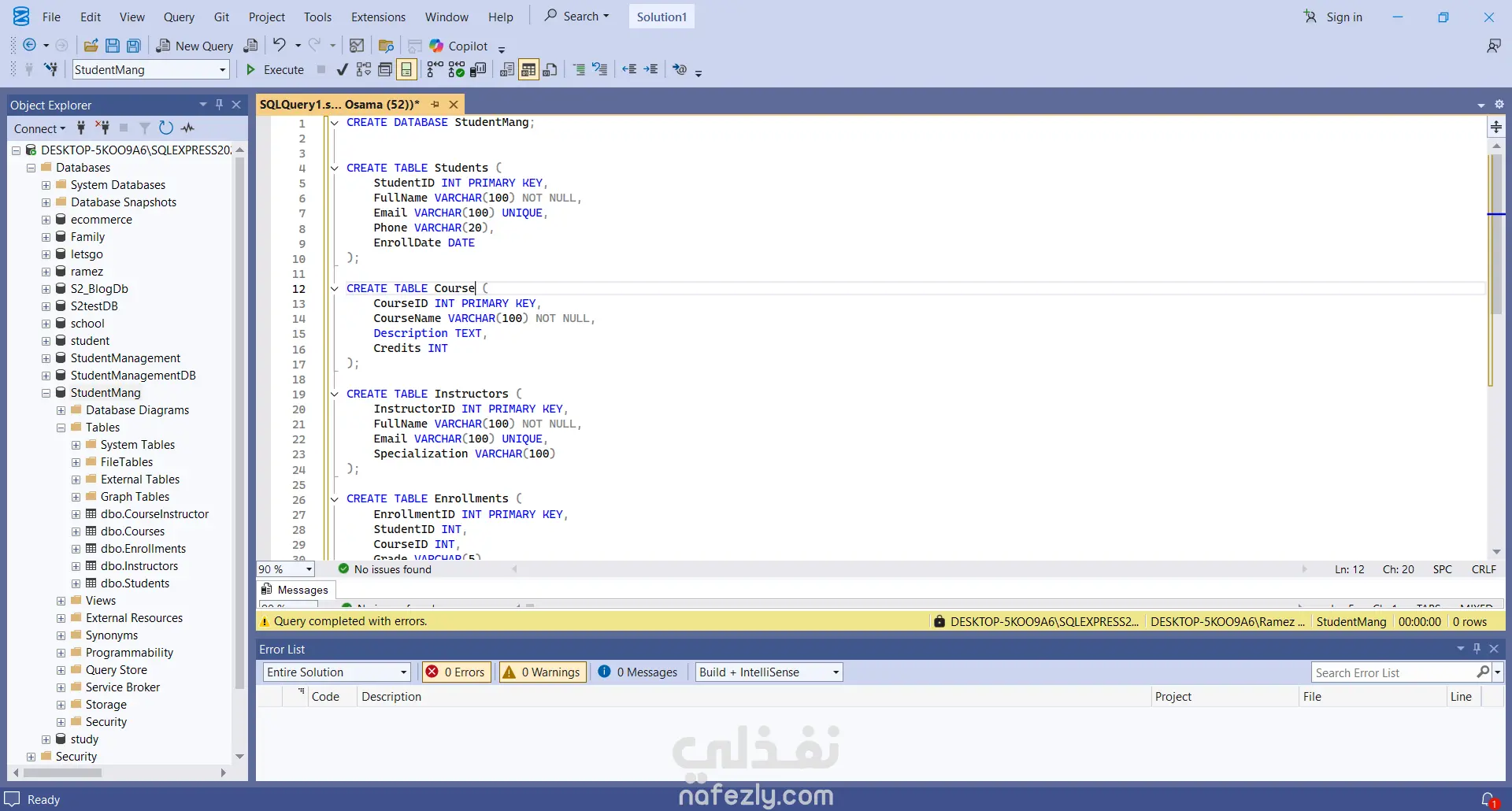This screenshot has width=1512, height=811.
Task: Click the Search box in title bar
Action: click(576, 17)
